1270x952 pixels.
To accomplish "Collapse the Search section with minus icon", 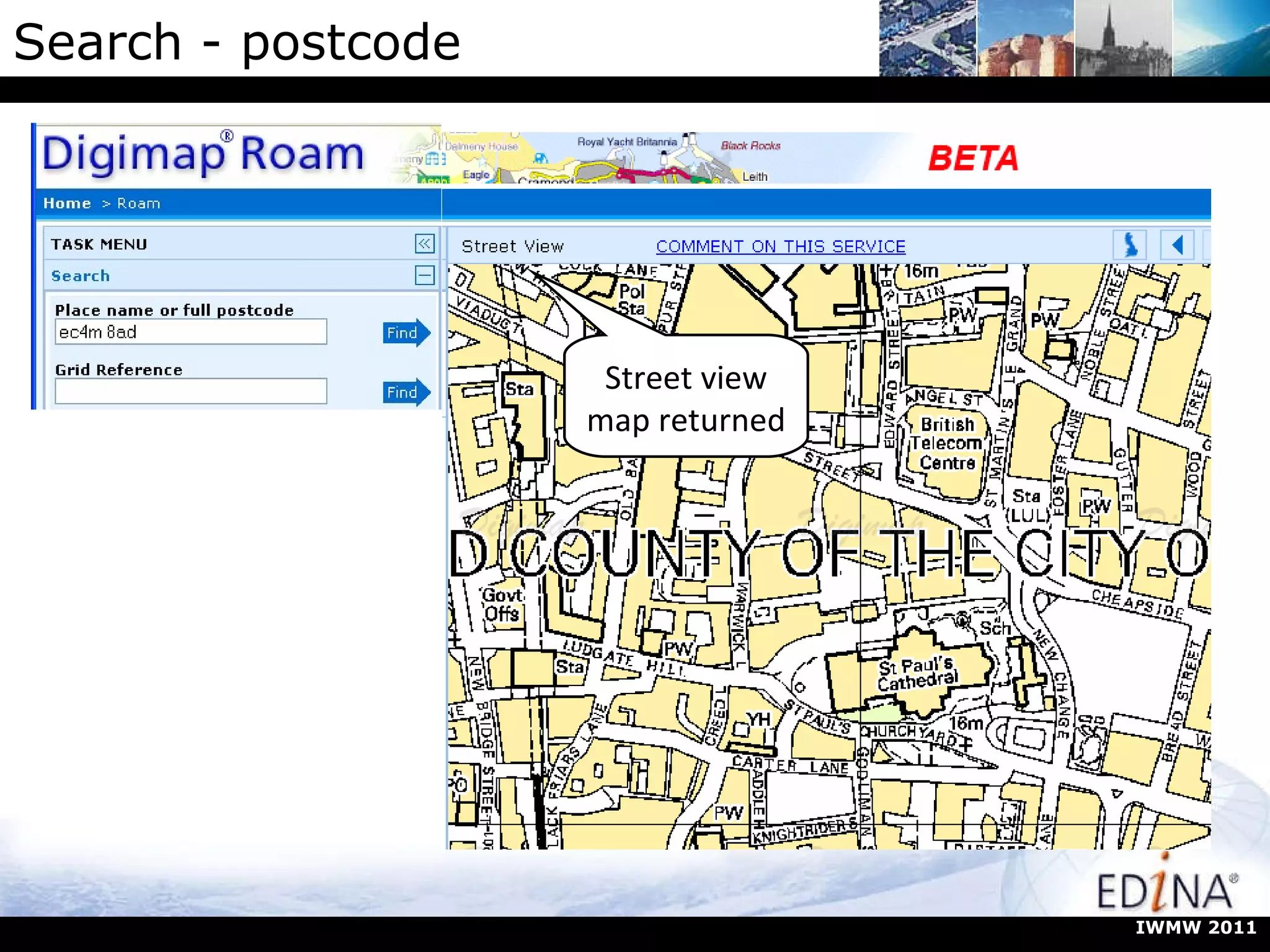I will pos(425,275).
